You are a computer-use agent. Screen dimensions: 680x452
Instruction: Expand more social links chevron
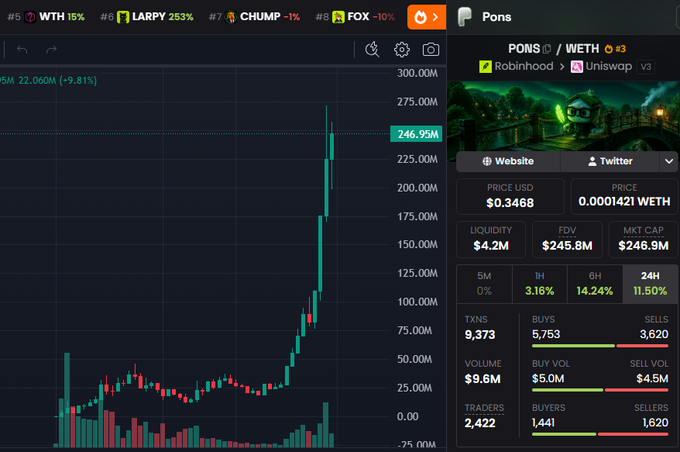(x=669, y=161)
